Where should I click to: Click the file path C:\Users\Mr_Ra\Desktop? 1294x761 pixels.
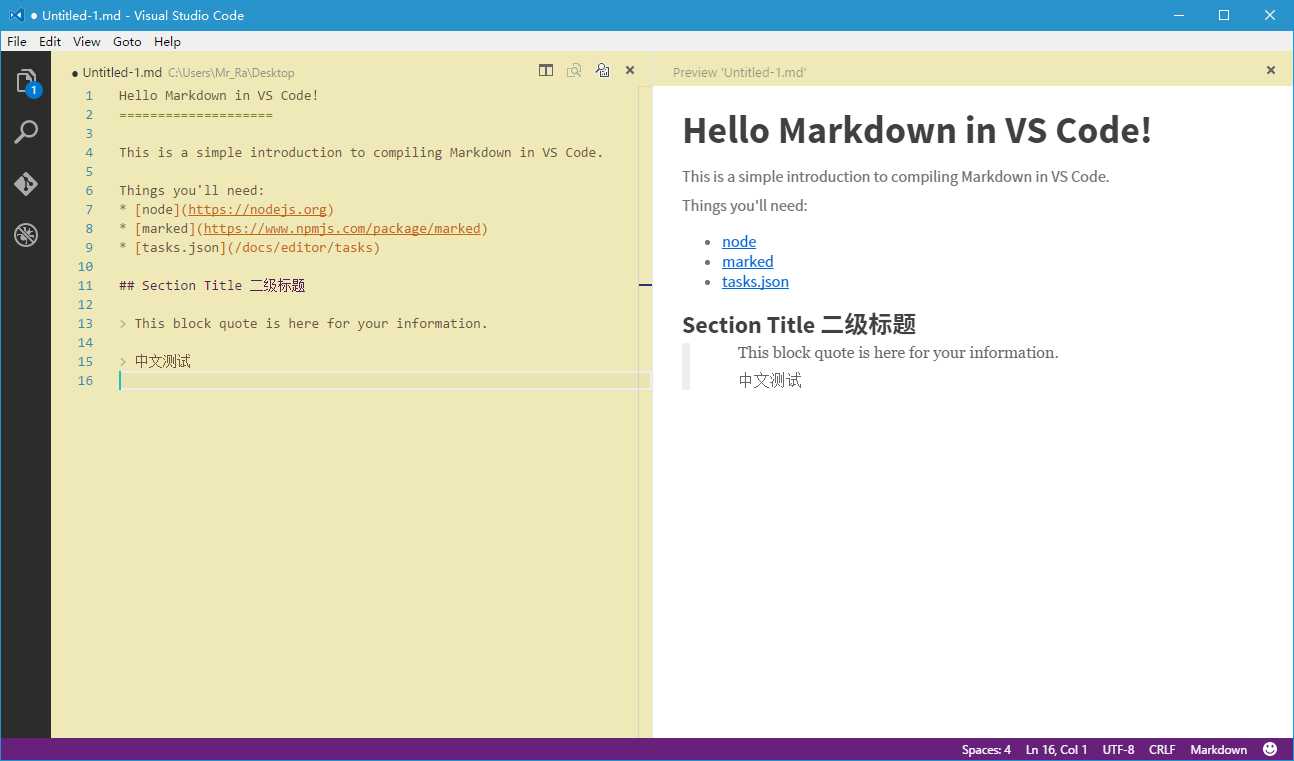pos(231,73)
